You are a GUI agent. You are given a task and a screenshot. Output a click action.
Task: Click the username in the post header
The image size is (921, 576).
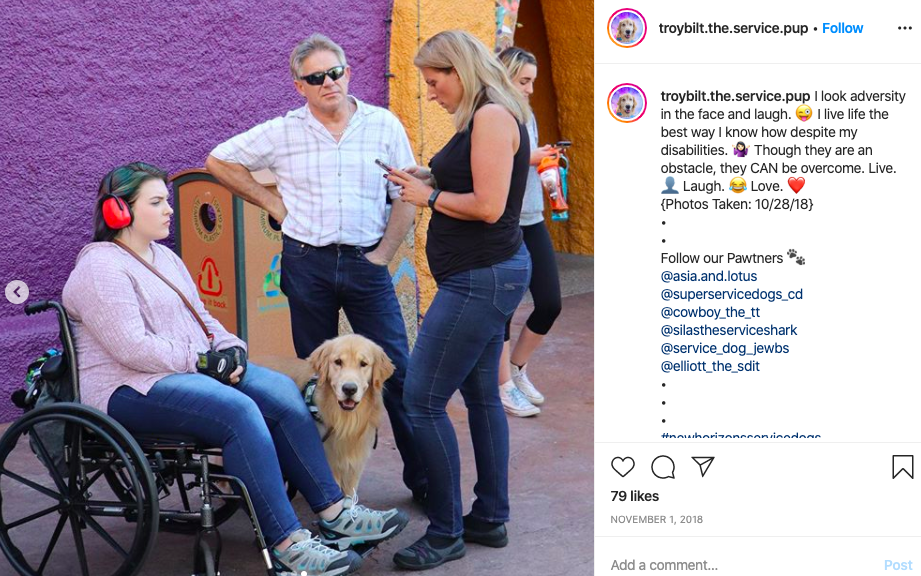coord(733,28)
